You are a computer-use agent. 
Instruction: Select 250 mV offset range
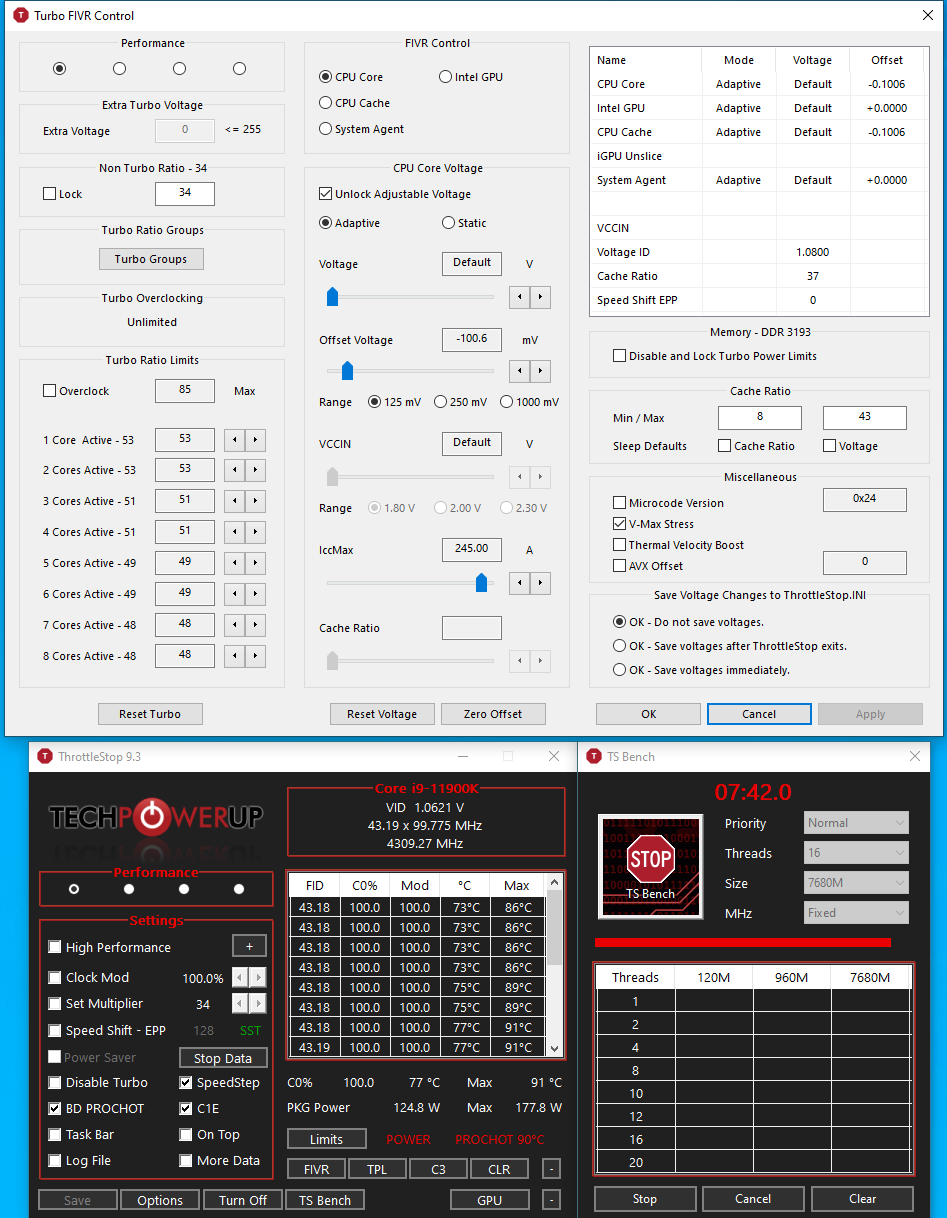[x=440, y=402]
